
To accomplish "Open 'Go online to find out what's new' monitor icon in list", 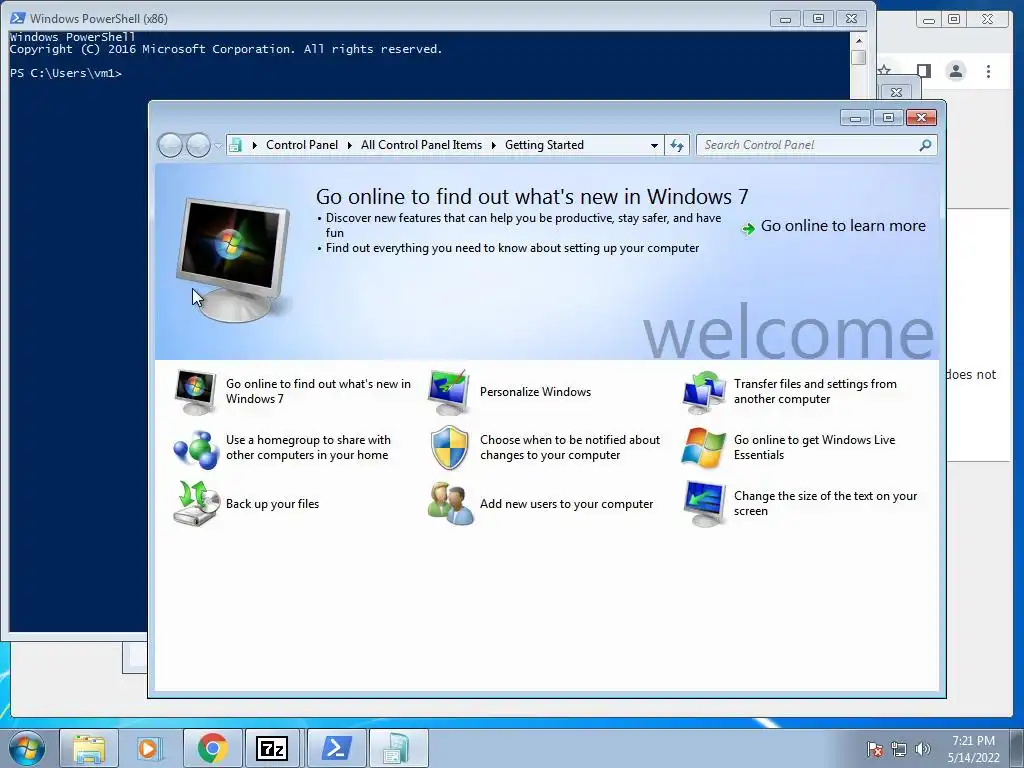I will [x=195, y=392].
